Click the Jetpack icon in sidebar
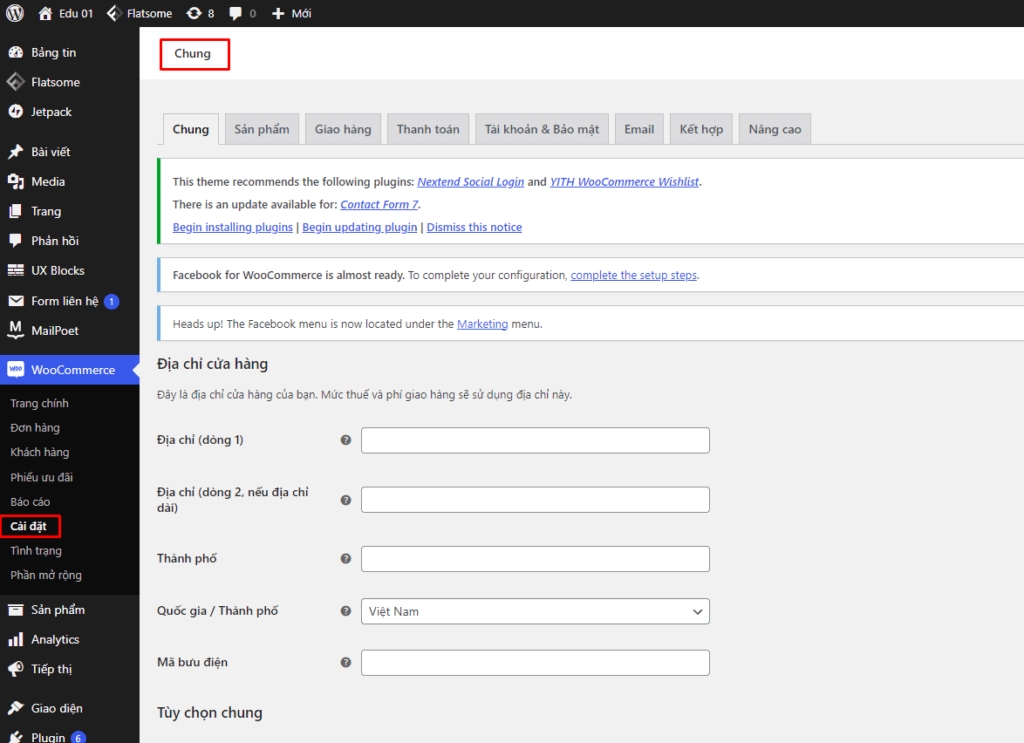 coord(15,112)
